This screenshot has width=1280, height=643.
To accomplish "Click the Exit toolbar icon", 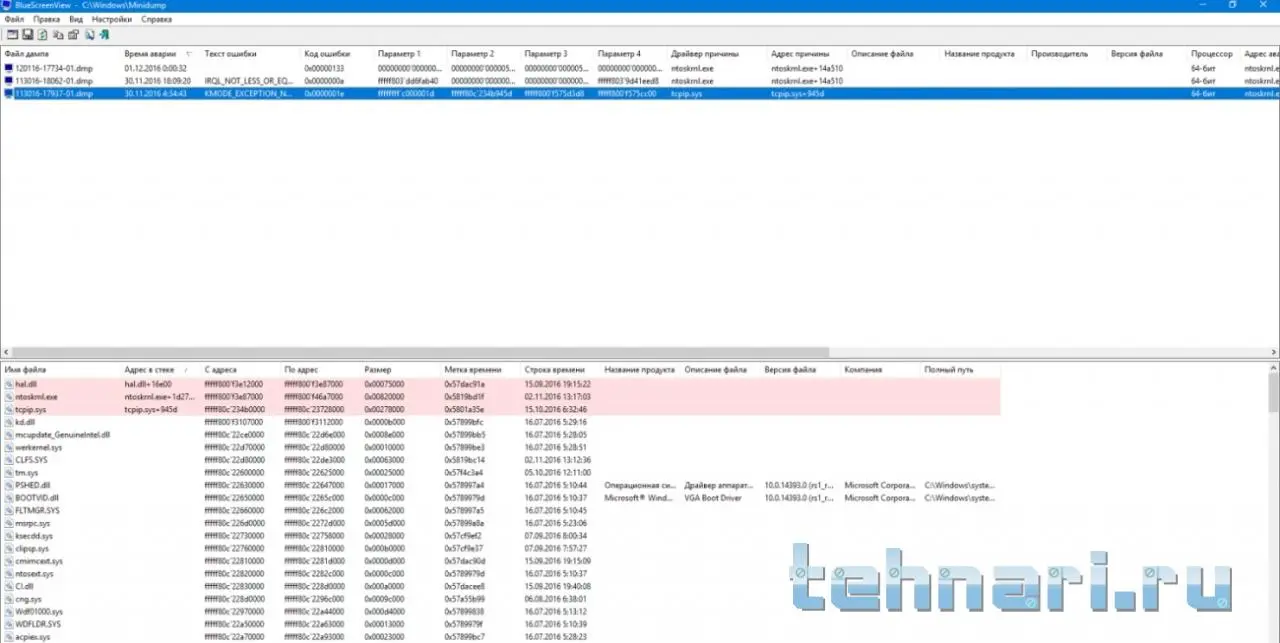I will pos(104,35).
